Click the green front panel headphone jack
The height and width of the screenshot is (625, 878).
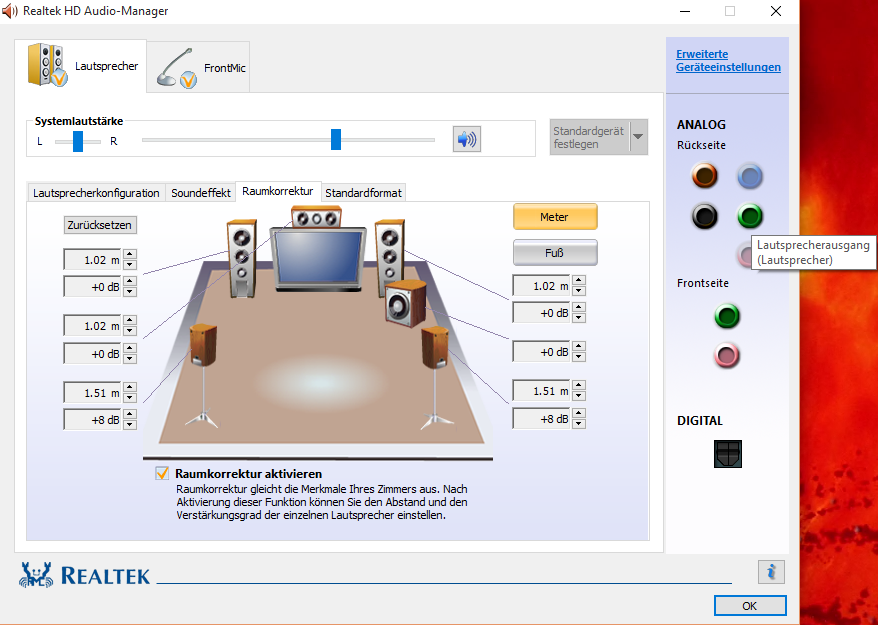[x=727, y=316]
